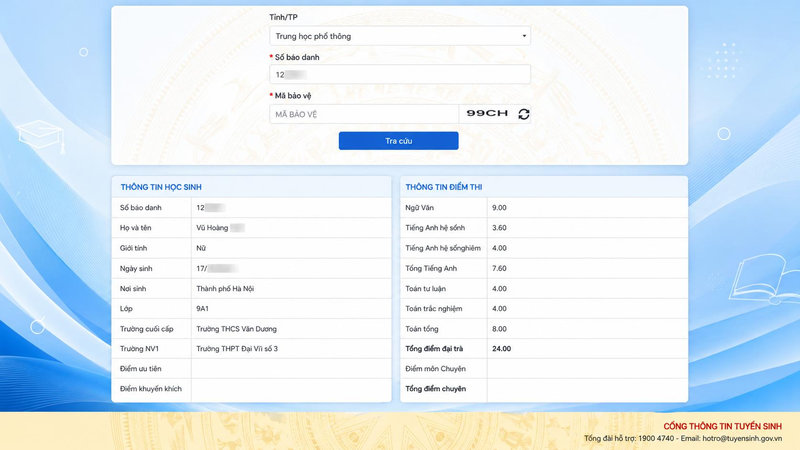Select the Tổng điểm đại trà value 24.00

pos(502,348)
